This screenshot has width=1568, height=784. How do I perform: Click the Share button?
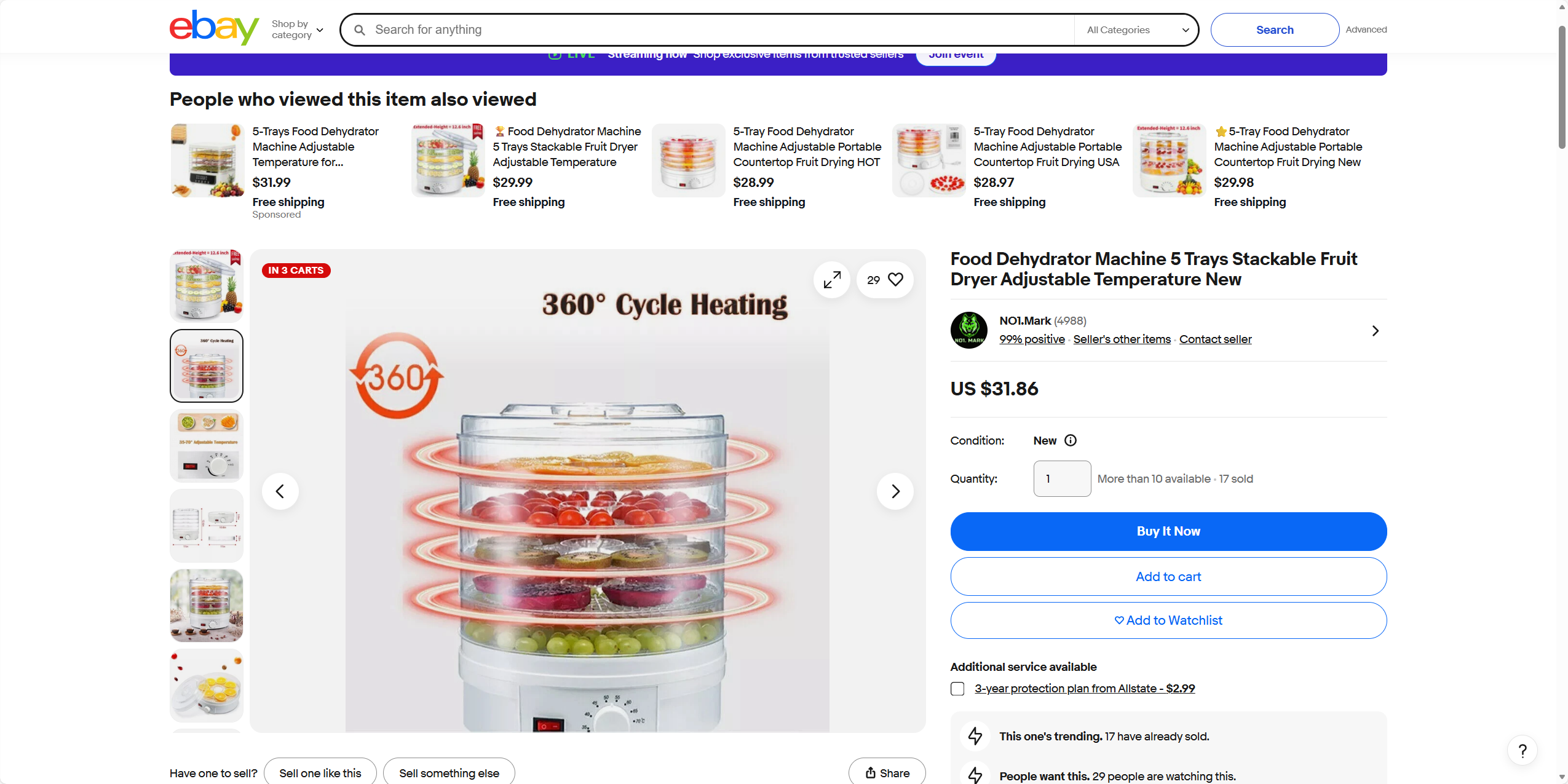pyautogui.click(x=887, y=773)
